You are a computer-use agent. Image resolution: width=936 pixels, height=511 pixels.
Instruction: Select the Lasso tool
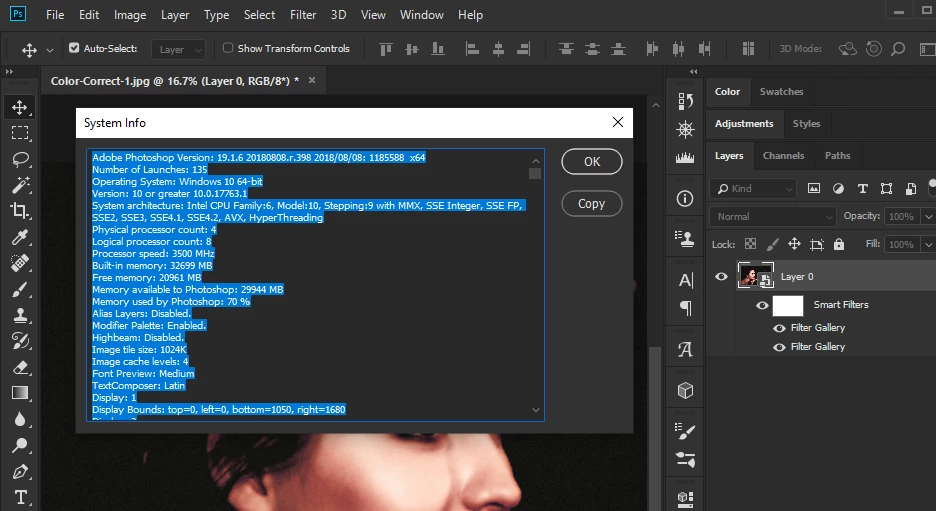pos(20,159)
